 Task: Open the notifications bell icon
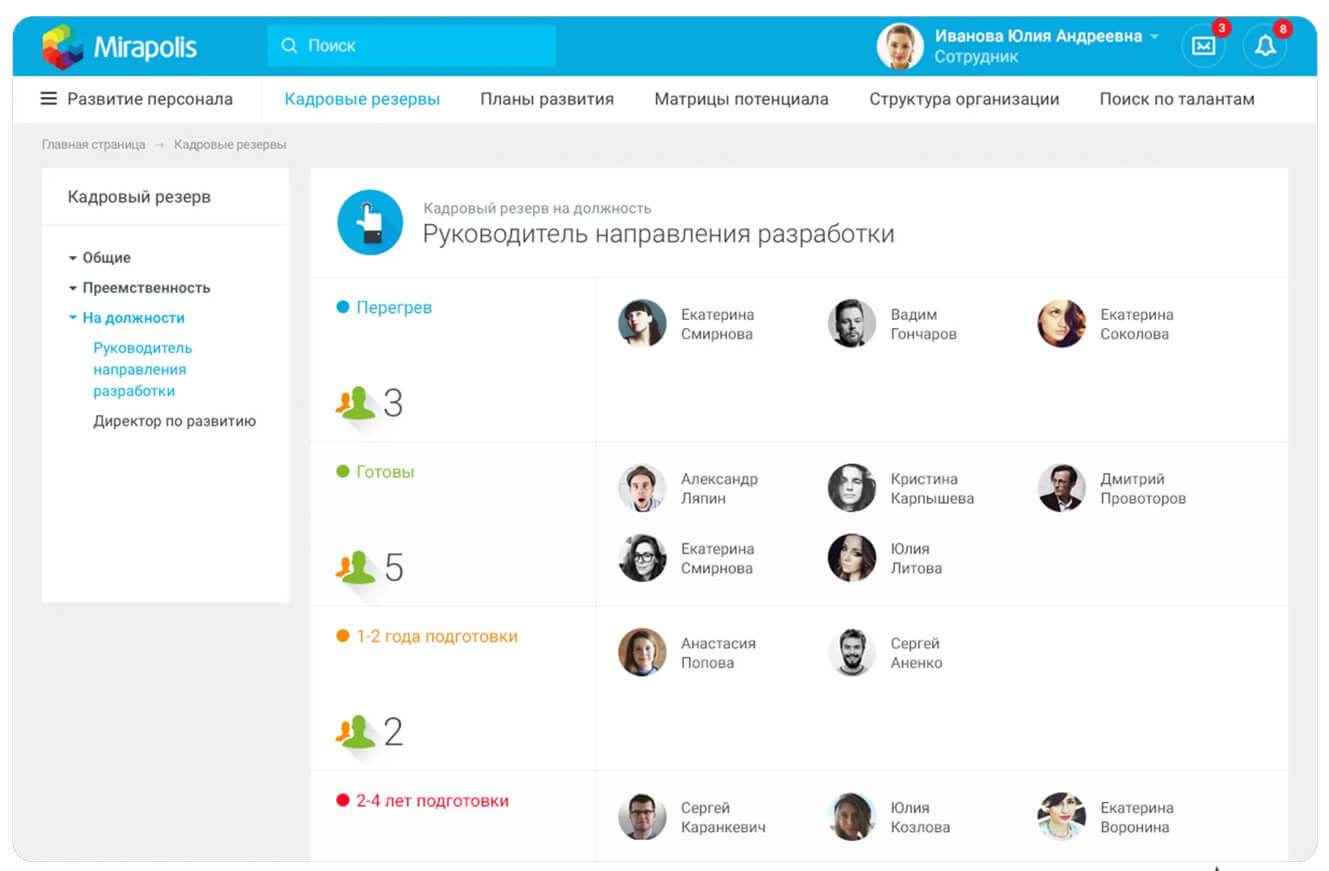[1265, 46]
